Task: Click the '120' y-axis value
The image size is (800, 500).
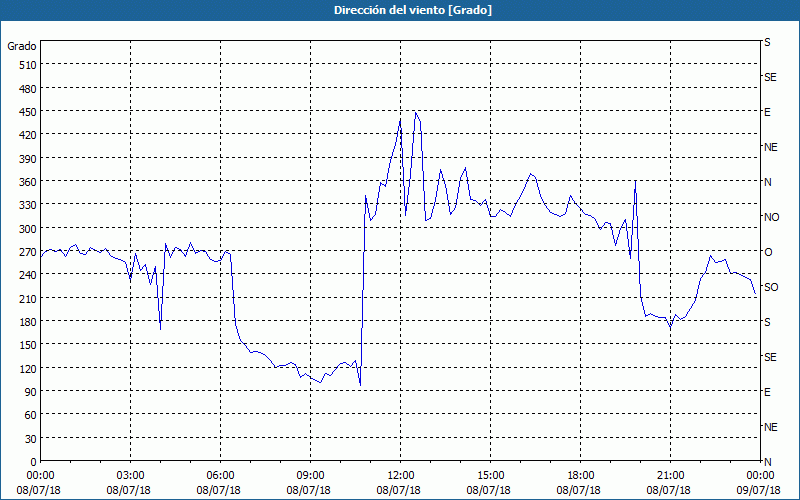Action: (28, 368)
